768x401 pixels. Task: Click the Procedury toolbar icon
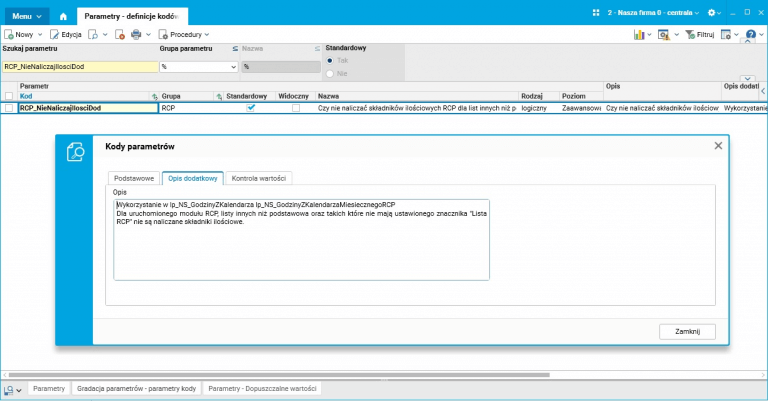163,35
